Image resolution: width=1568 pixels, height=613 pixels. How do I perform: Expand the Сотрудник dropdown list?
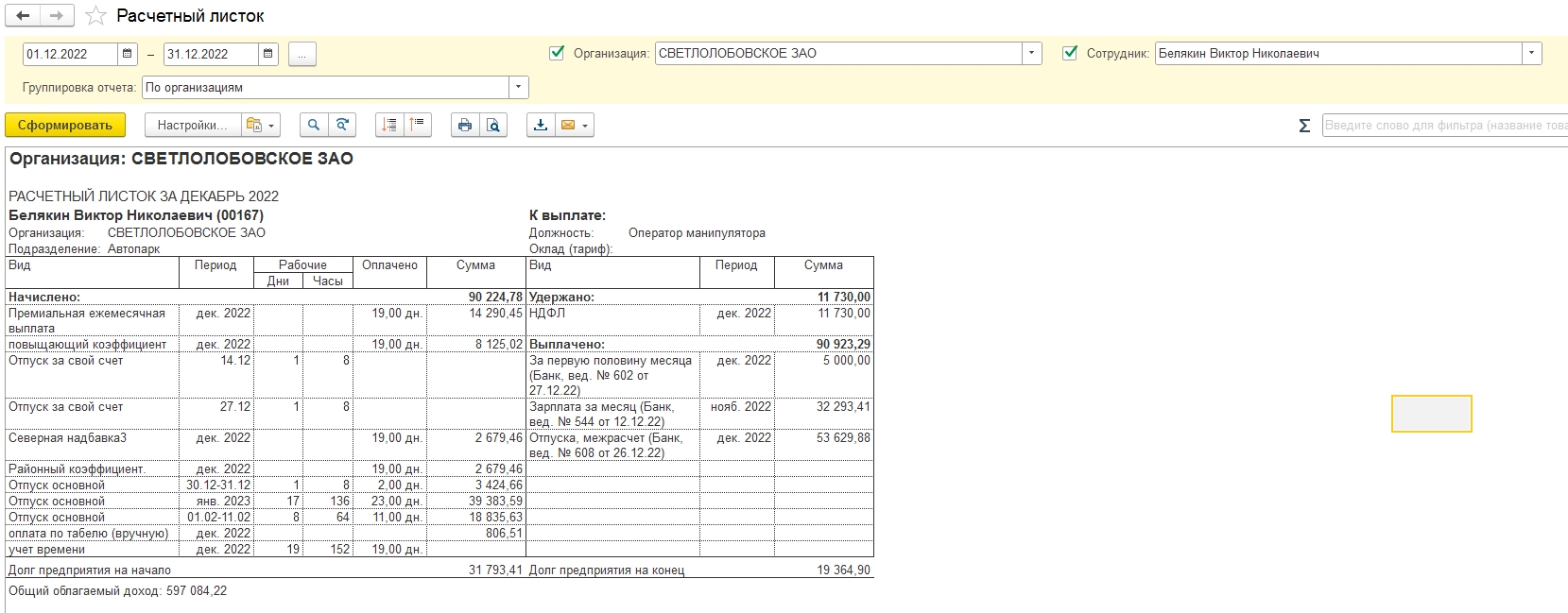click(x=1532, y=54)
